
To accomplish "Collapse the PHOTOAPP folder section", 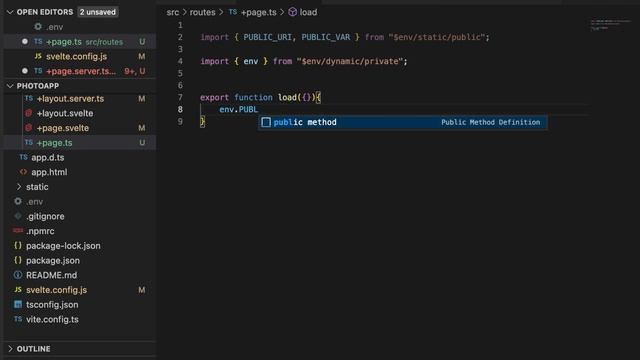I will [x=10, y=86].
